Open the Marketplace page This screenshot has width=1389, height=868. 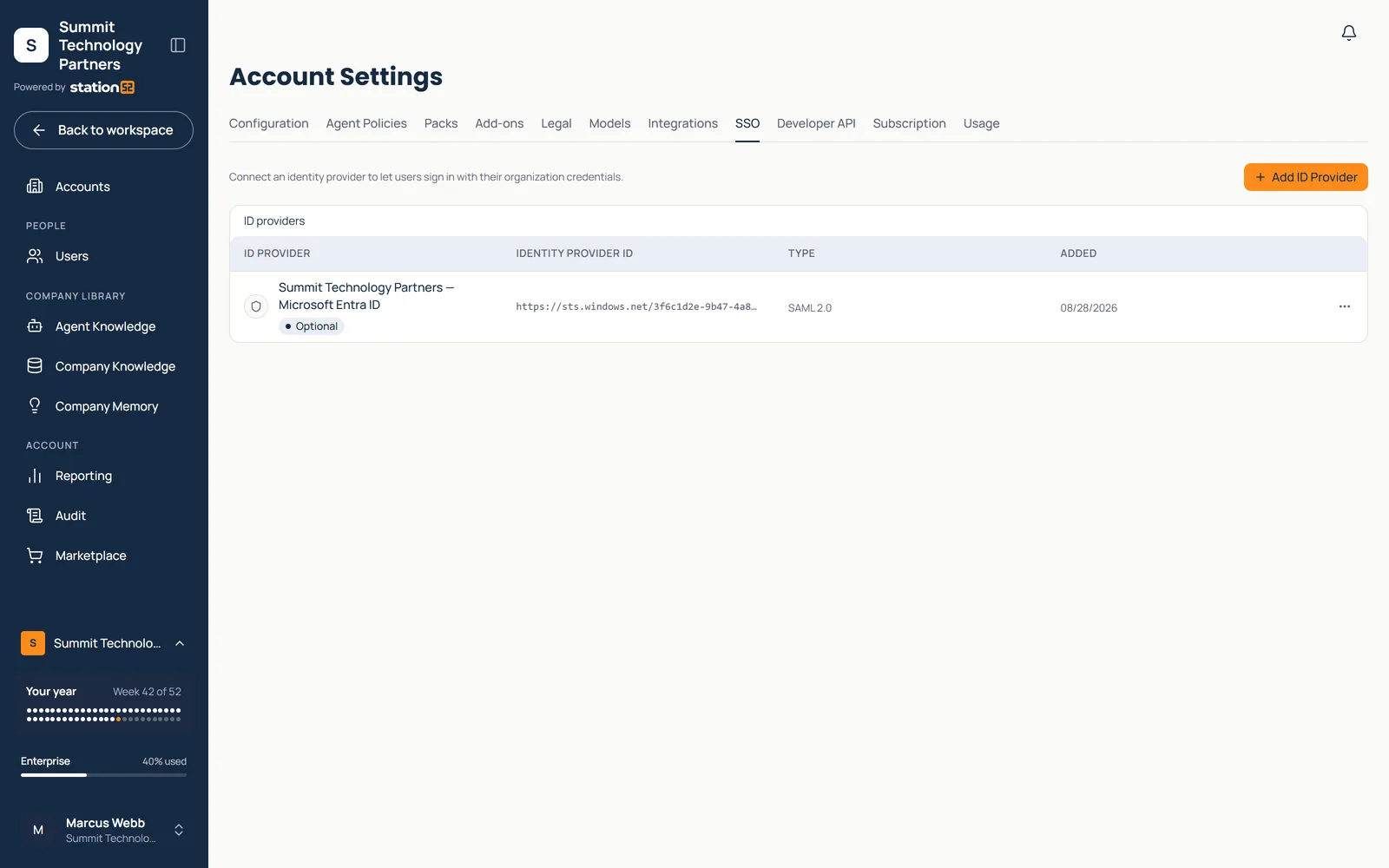104,556
